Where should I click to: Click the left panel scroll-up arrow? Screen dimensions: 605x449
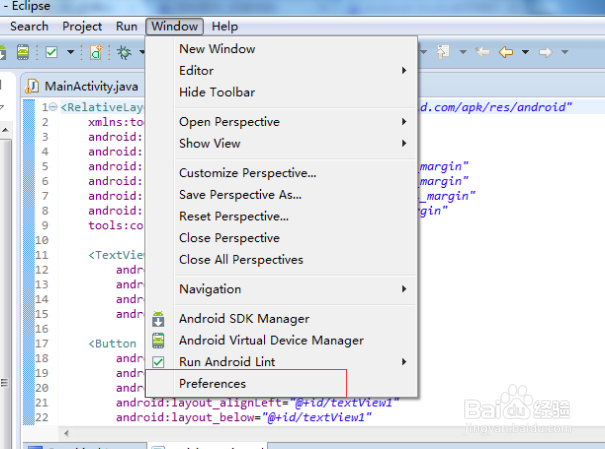click(5, 130)
